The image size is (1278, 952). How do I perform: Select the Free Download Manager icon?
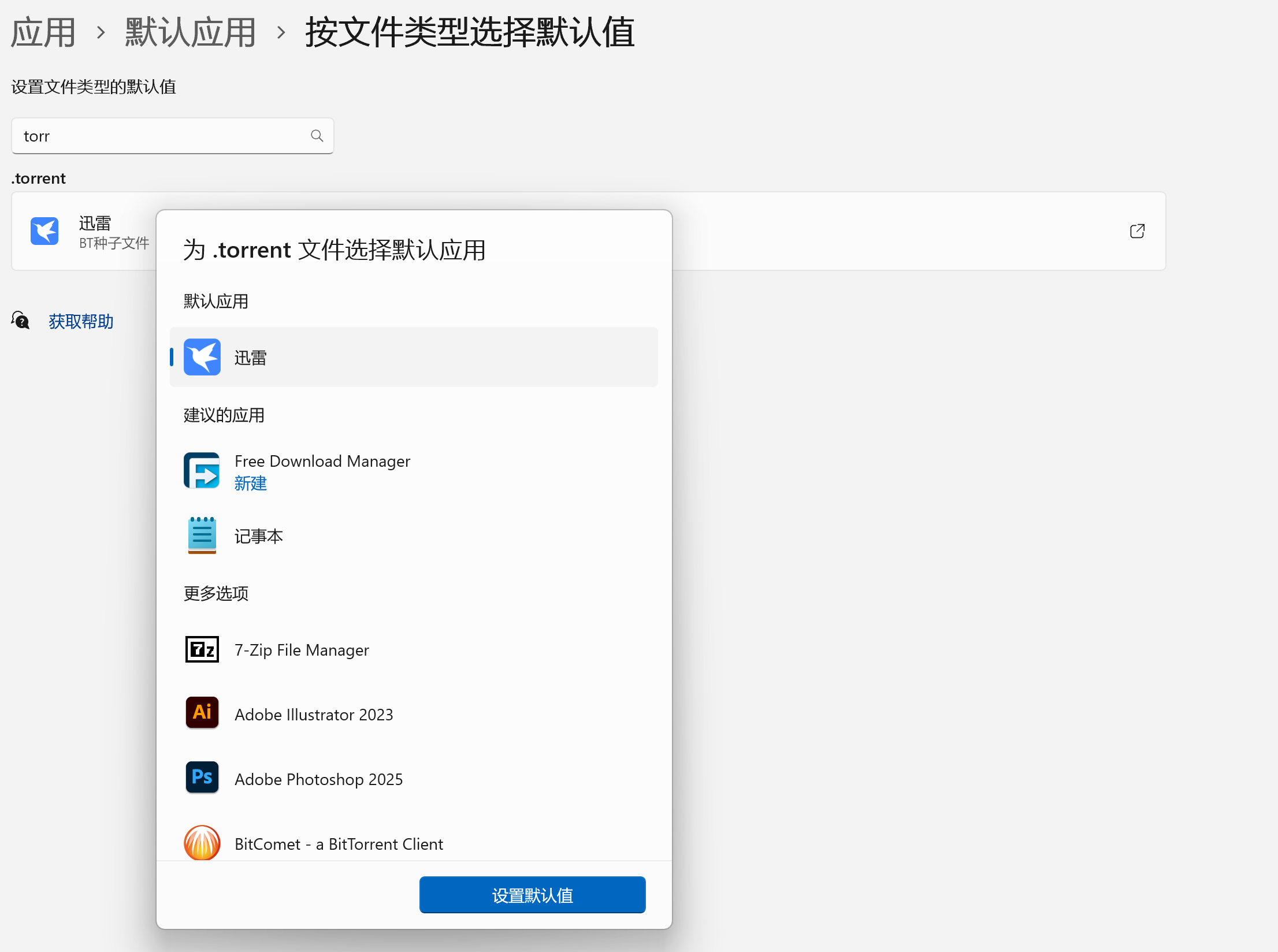pyautogui.click(x=202, y=470)
